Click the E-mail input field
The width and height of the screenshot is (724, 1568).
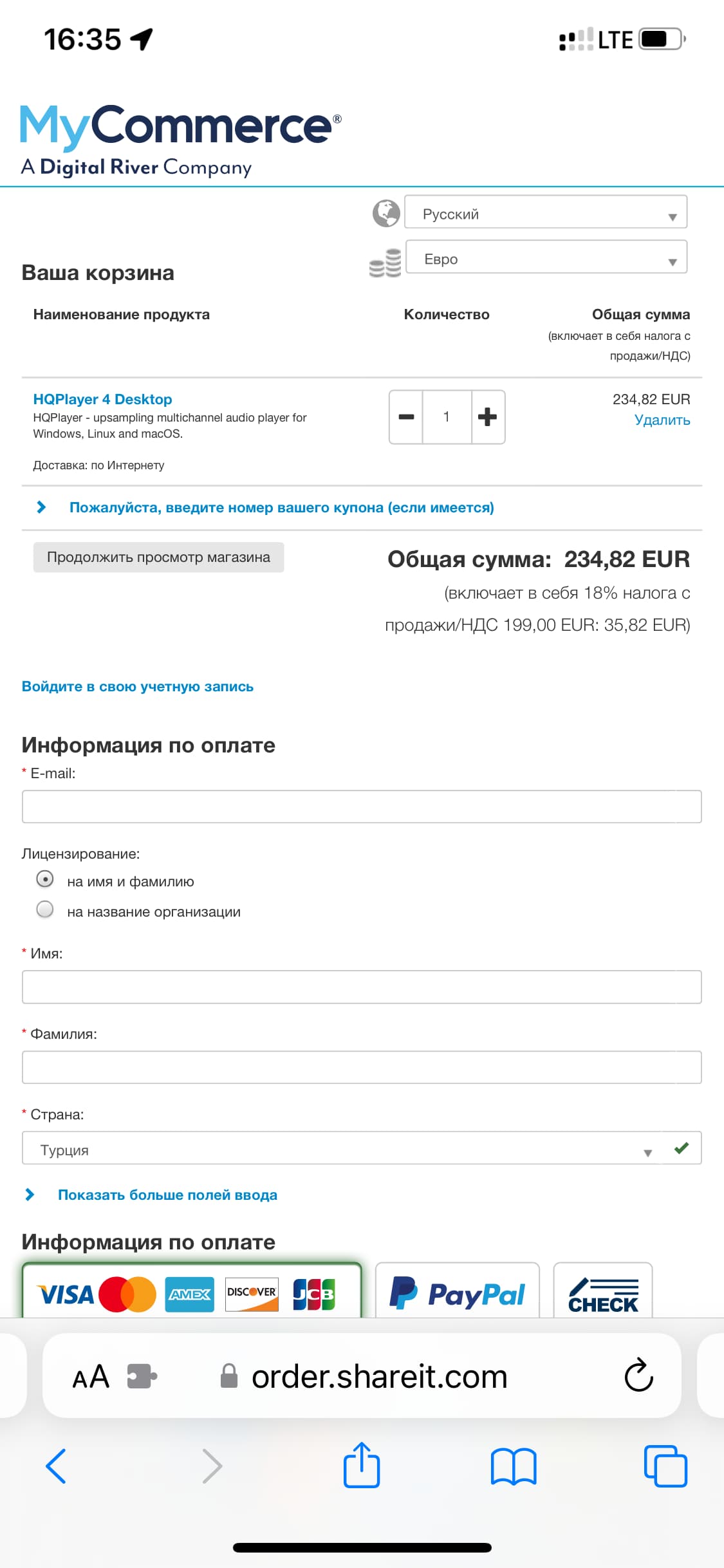pos(362,807)
